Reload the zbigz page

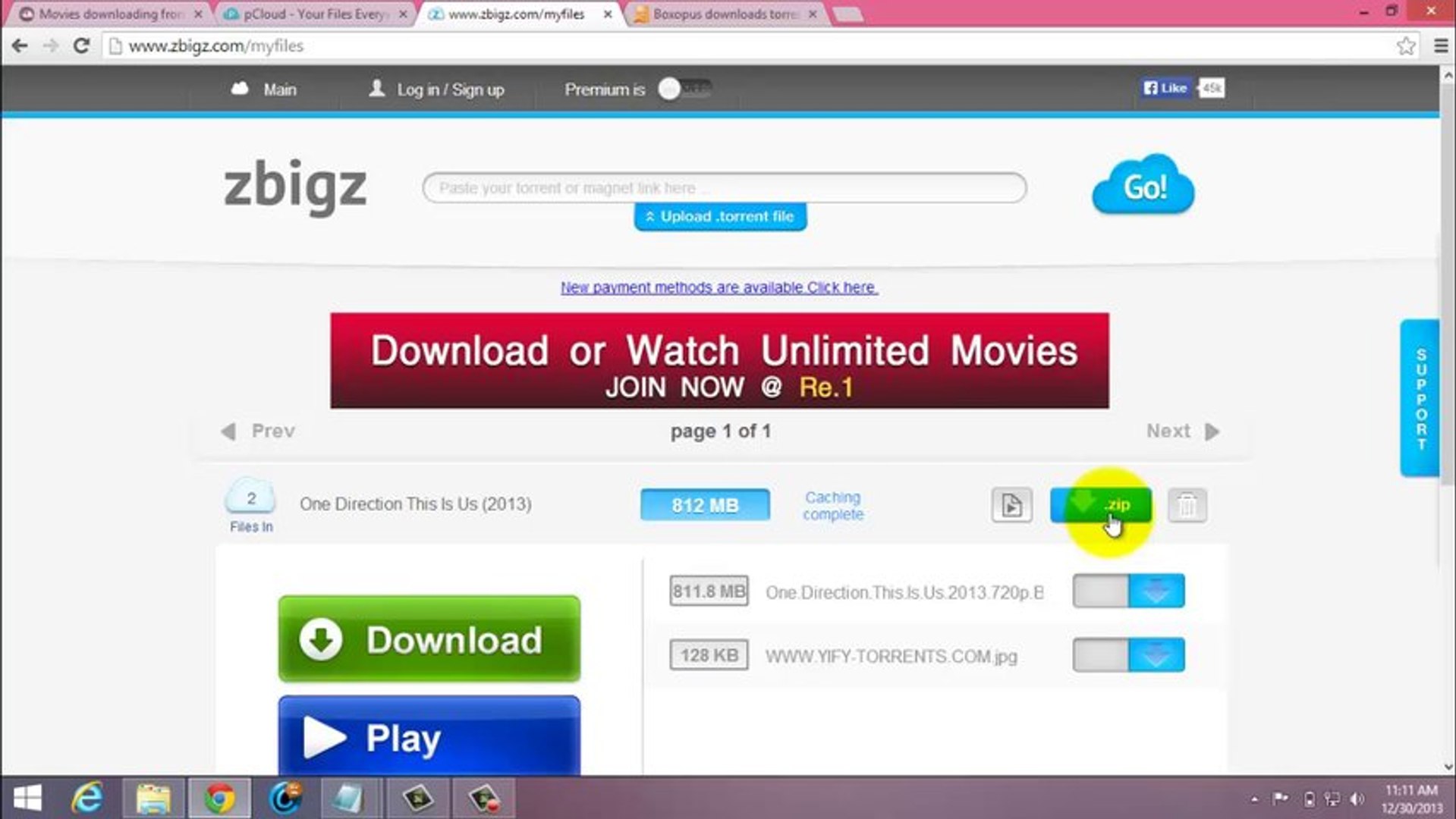81,46
